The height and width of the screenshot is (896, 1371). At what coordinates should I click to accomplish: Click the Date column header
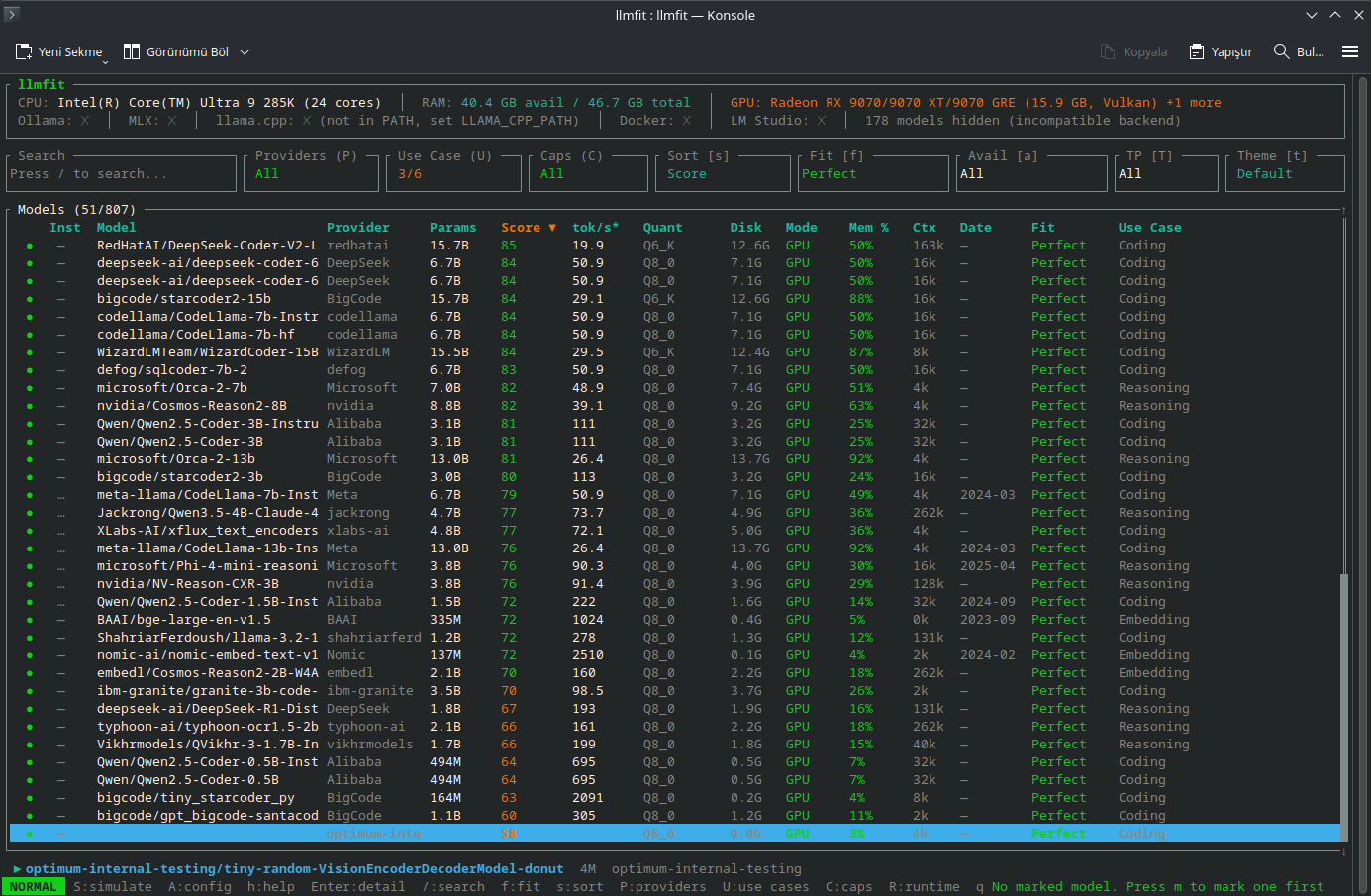coord(976,228)
